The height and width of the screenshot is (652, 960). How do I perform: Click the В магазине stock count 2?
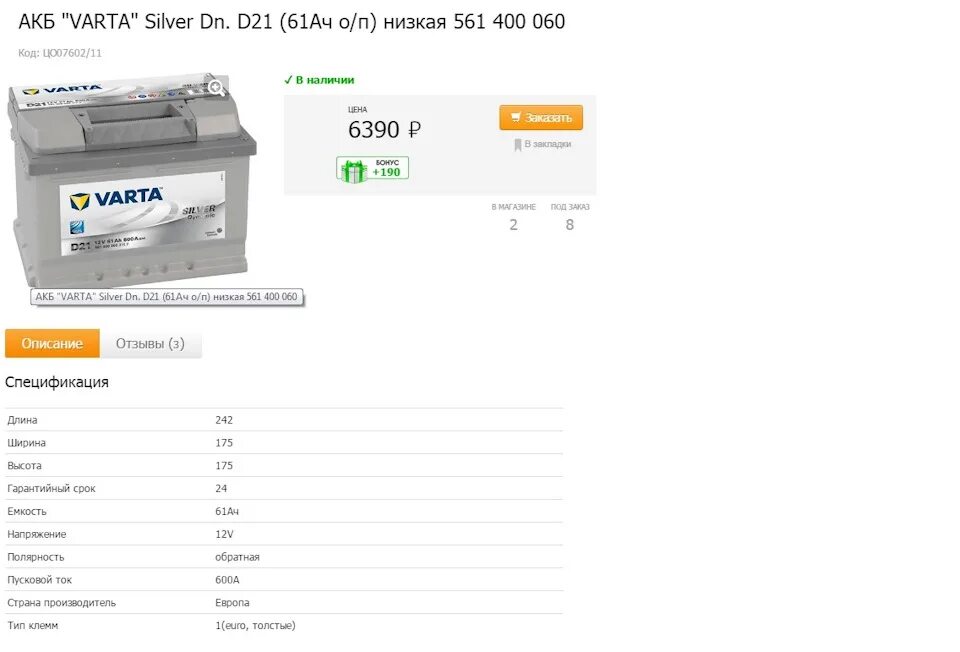[x=513, y=225]
